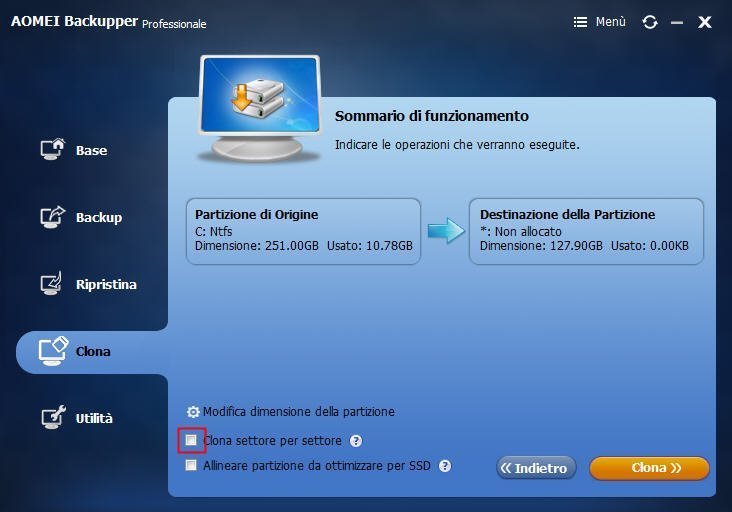Select the Partizione di Origine box

[x=303, y=231]
